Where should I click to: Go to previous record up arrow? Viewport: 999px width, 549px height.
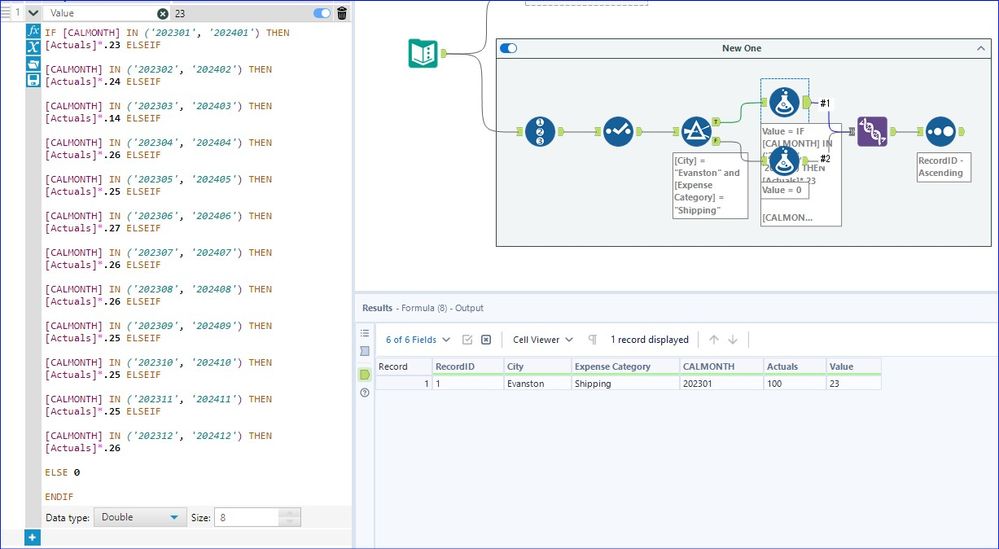(714, 339)
